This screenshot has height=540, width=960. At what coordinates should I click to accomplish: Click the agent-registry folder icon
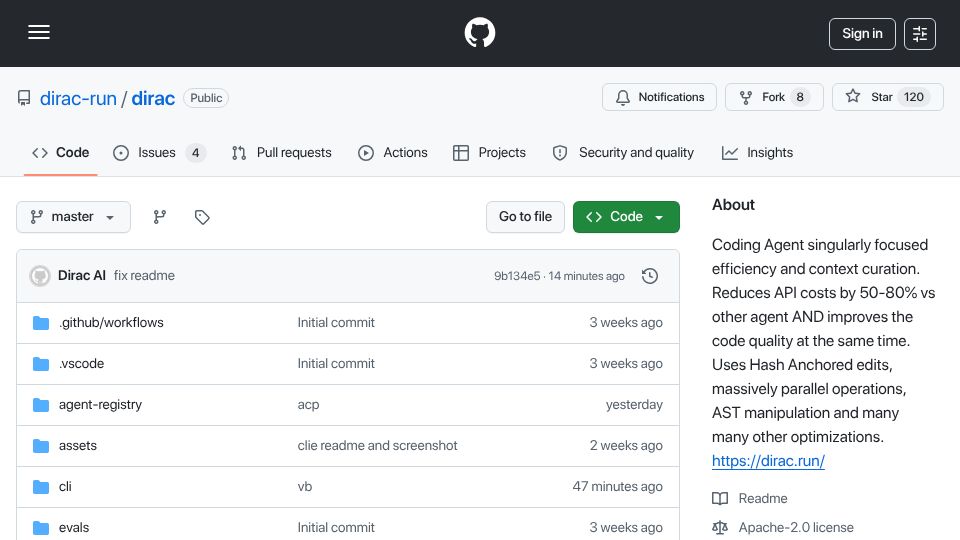(x=41, y=405)
